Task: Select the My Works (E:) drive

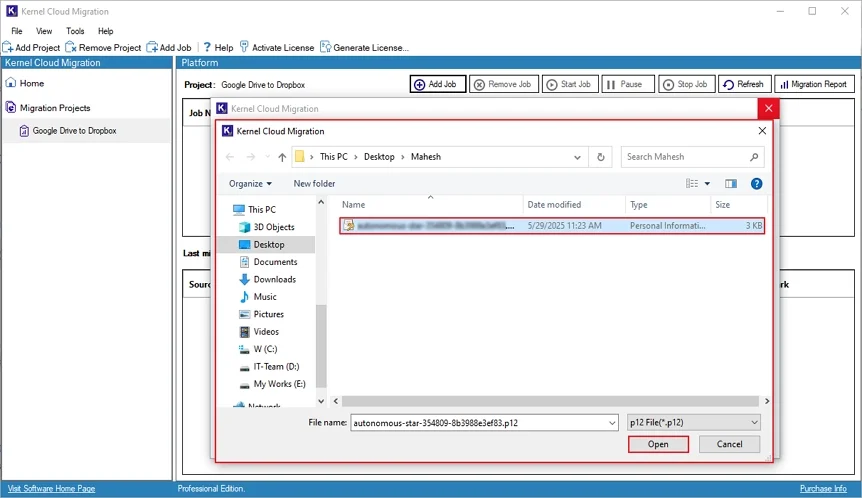Action: pos(273,384)
